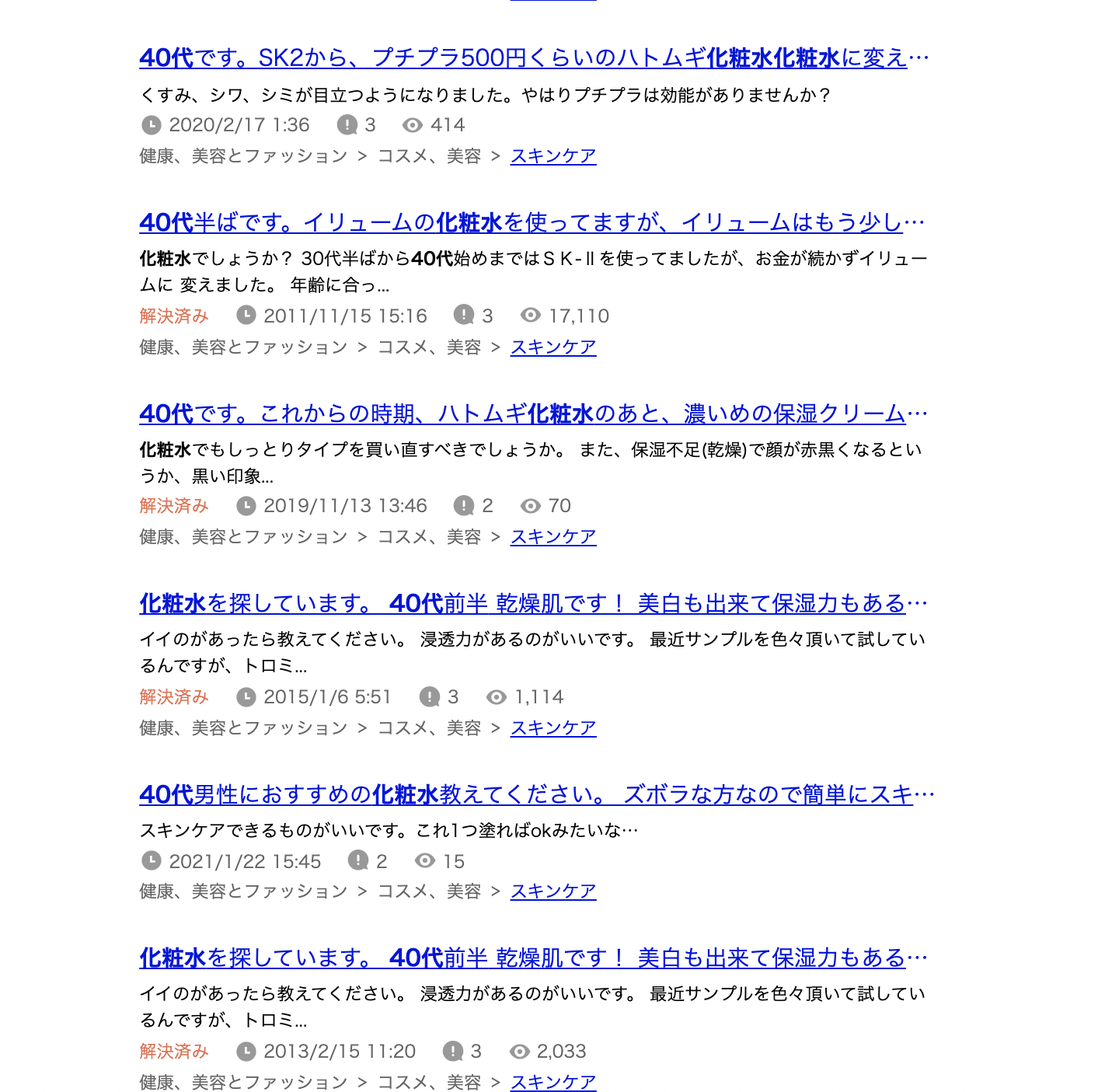Click answer icon on 2013/2/15 question row

[453, 1052]
